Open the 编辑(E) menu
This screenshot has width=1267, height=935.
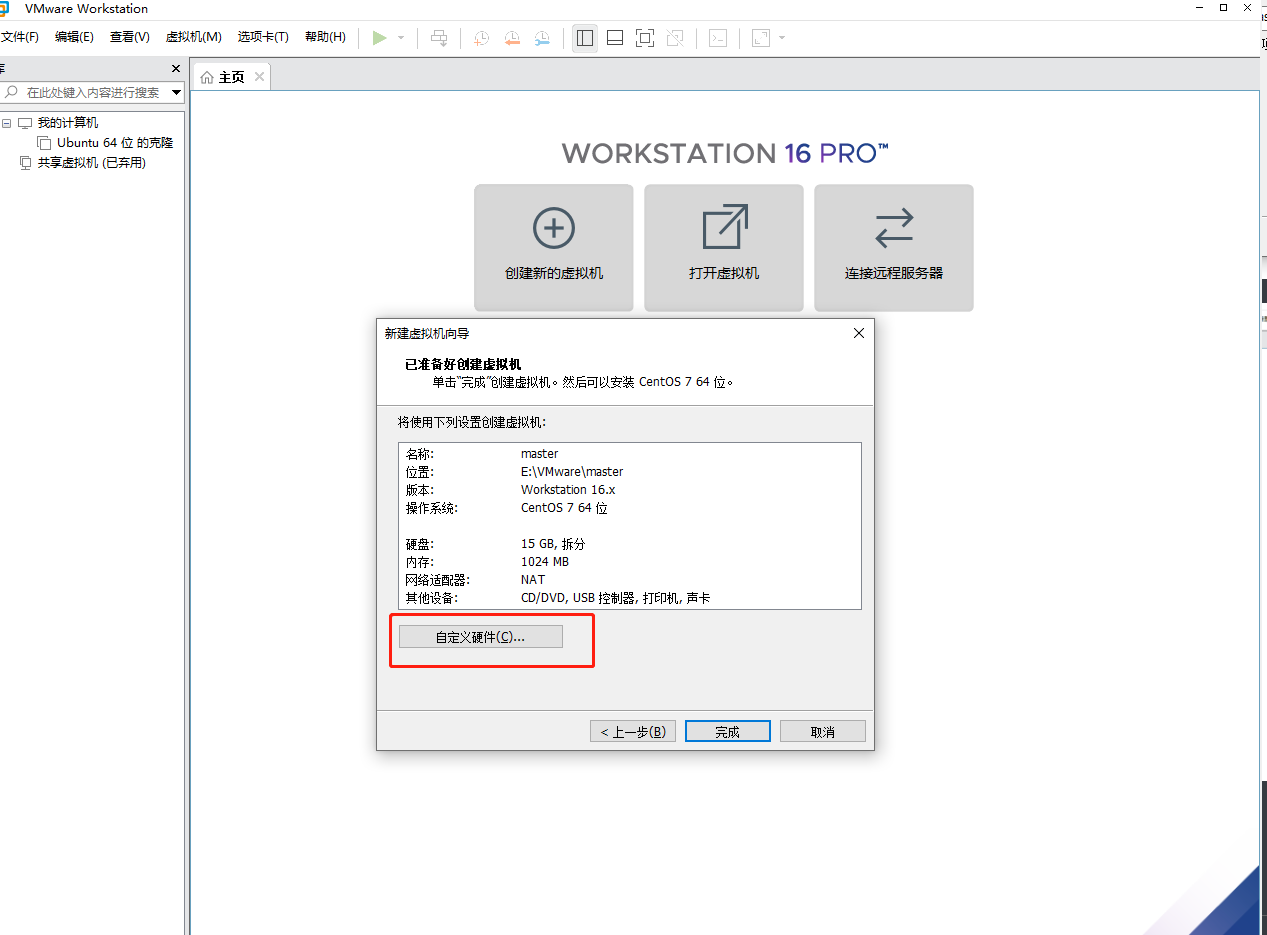(x=74, y=37)
